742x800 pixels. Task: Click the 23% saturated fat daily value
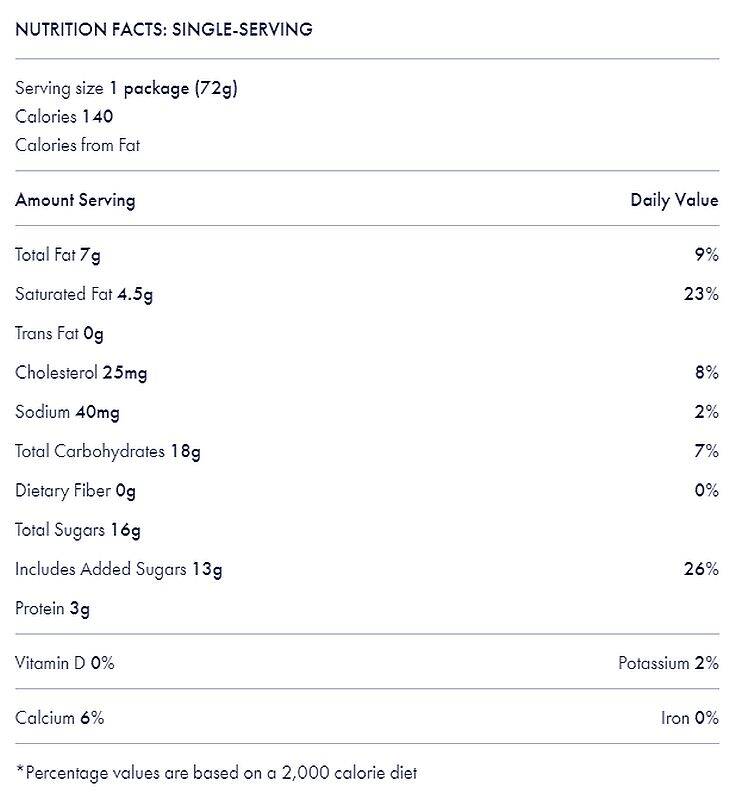click(702, 294)
